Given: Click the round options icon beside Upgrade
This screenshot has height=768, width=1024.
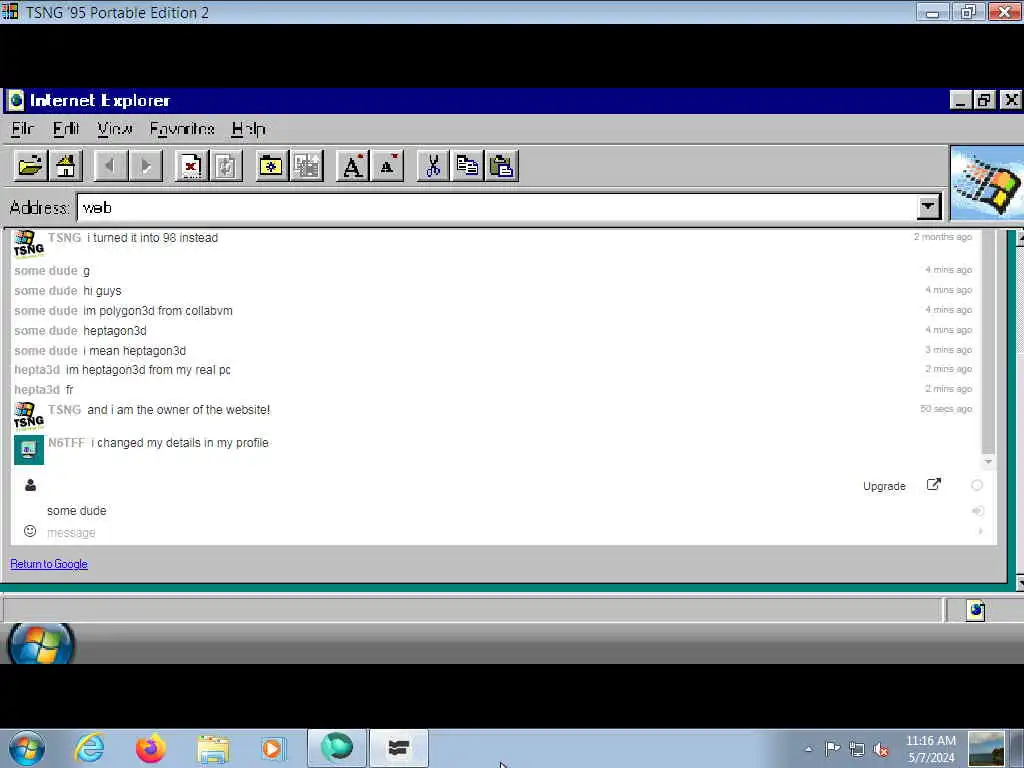Looking at the screenshot, I should click(x=977, y=485).
